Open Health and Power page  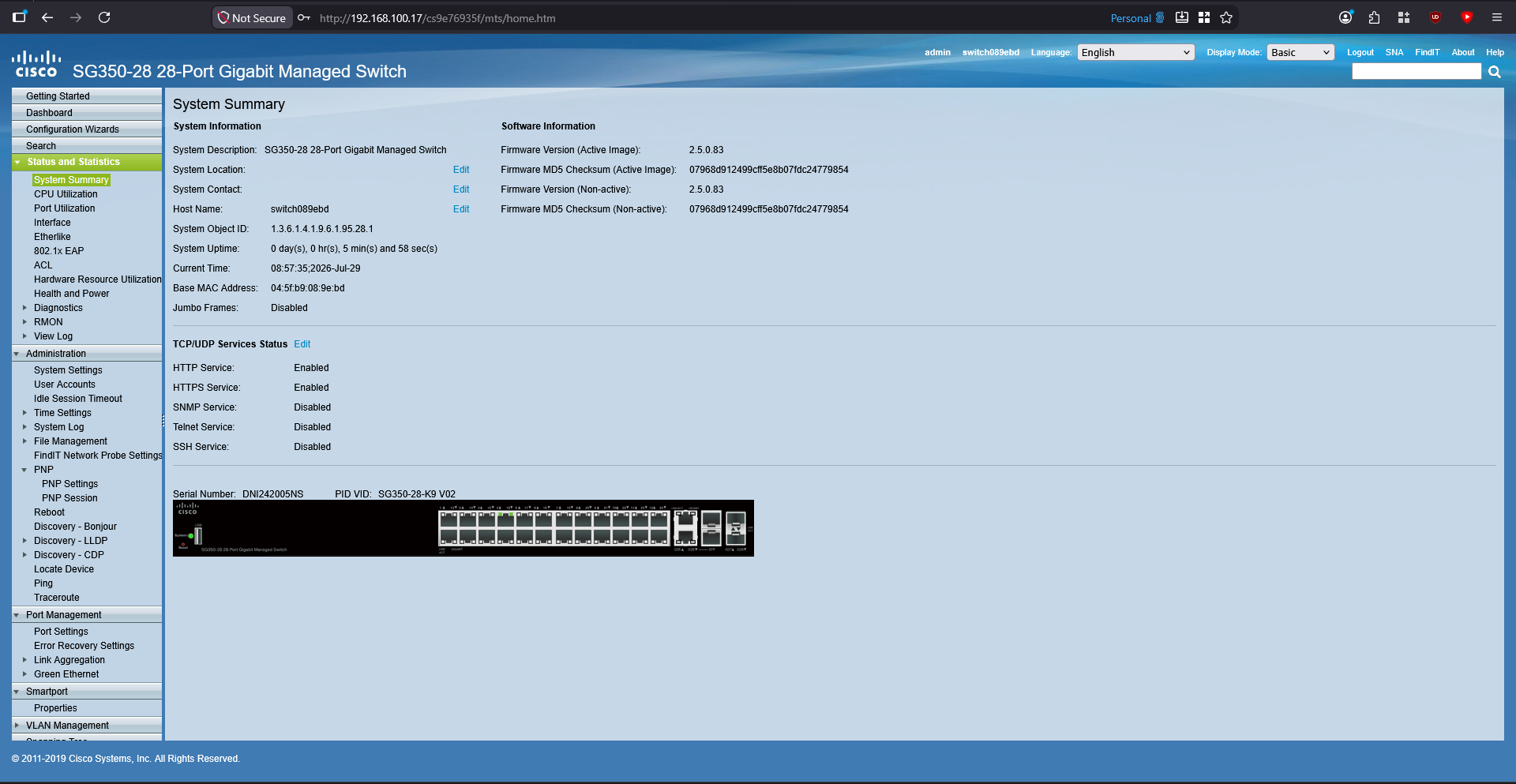click(x=72, y=294)
